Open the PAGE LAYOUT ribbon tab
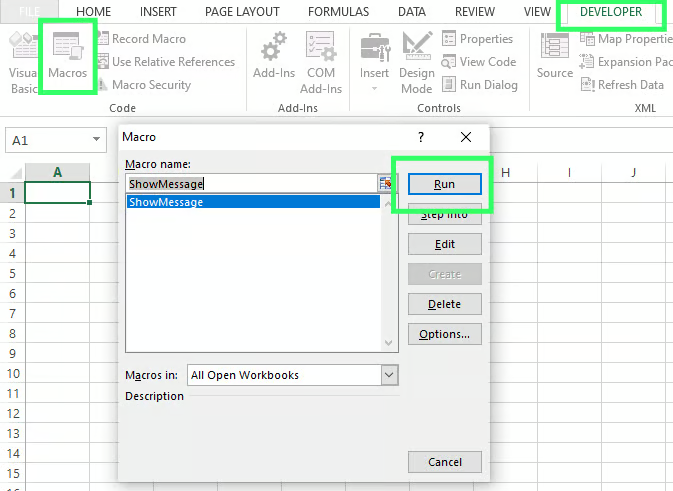This screenshot has height=491, width=673. point(243,12)
